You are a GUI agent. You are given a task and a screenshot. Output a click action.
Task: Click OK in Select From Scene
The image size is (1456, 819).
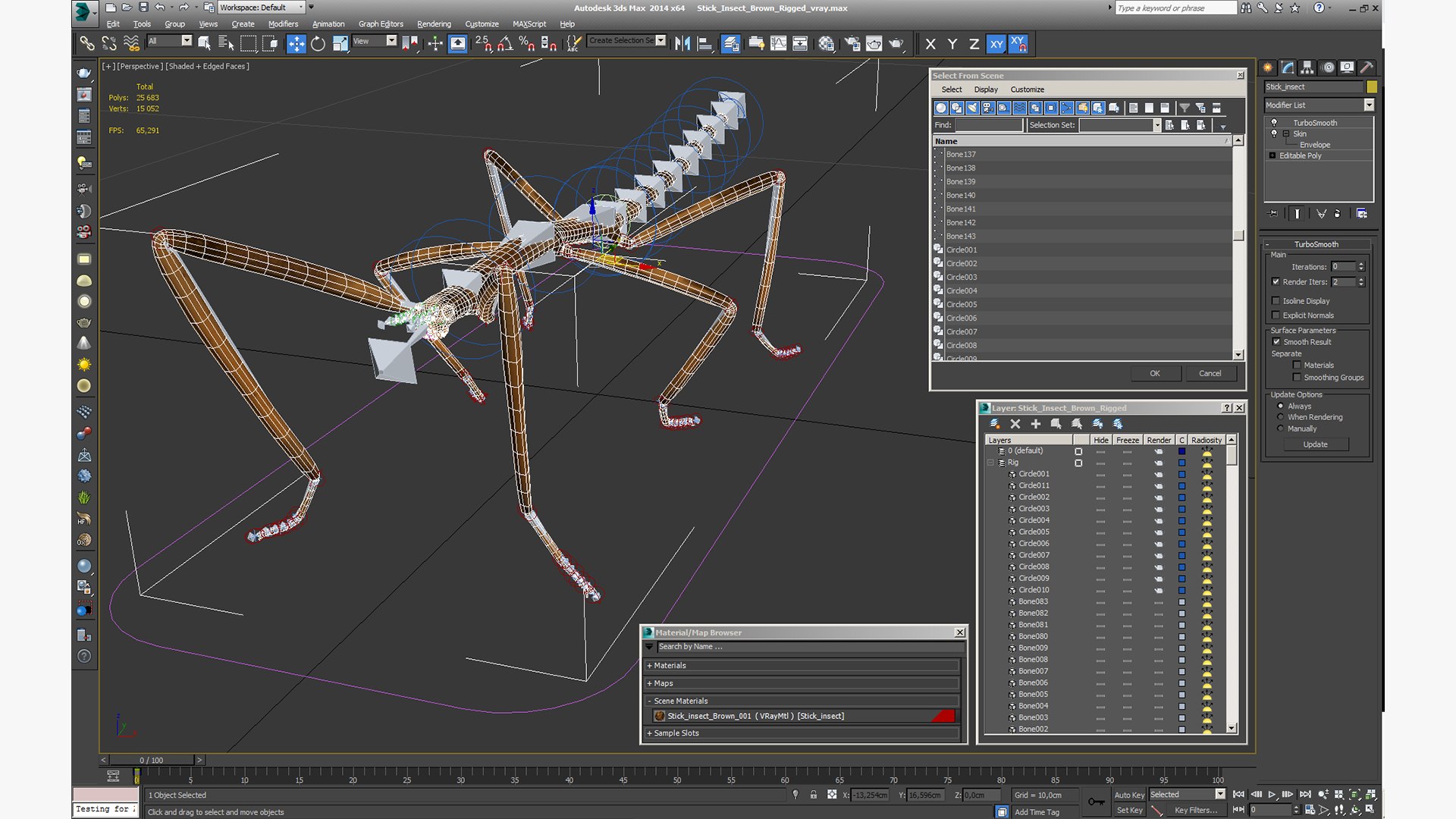click(1154, 373)
